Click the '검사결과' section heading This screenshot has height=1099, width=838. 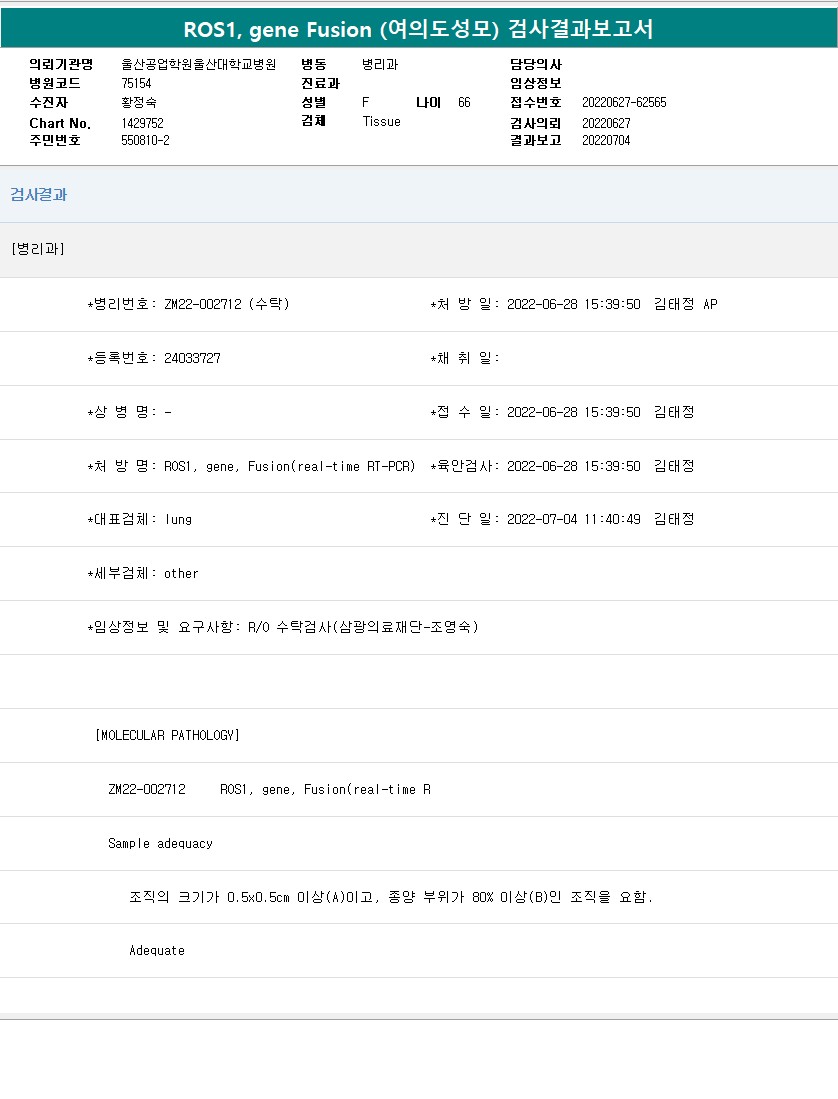[39, 195]
